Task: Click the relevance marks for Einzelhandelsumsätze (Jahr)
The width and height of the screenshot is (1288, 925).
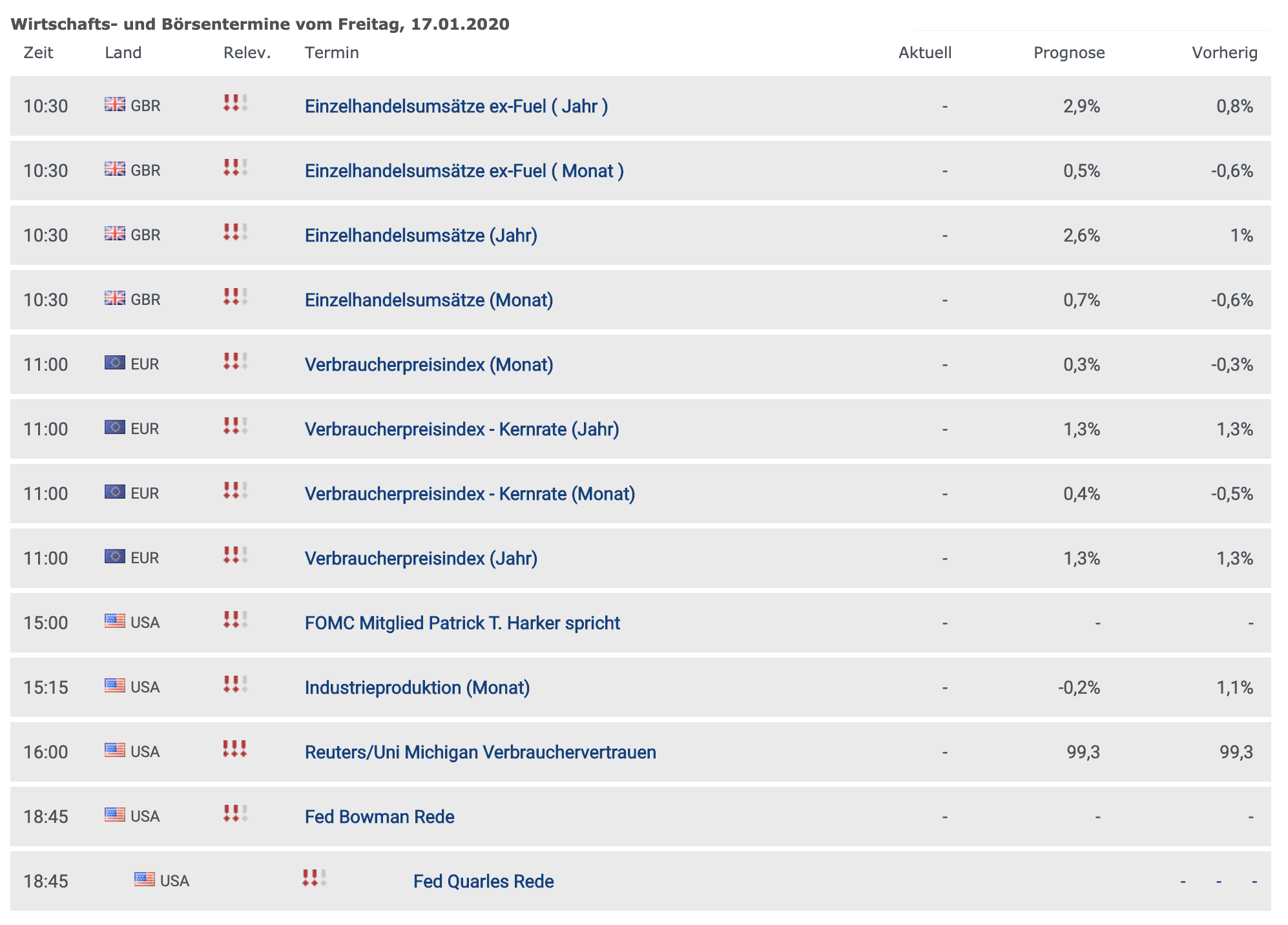Action: [236, 232]
